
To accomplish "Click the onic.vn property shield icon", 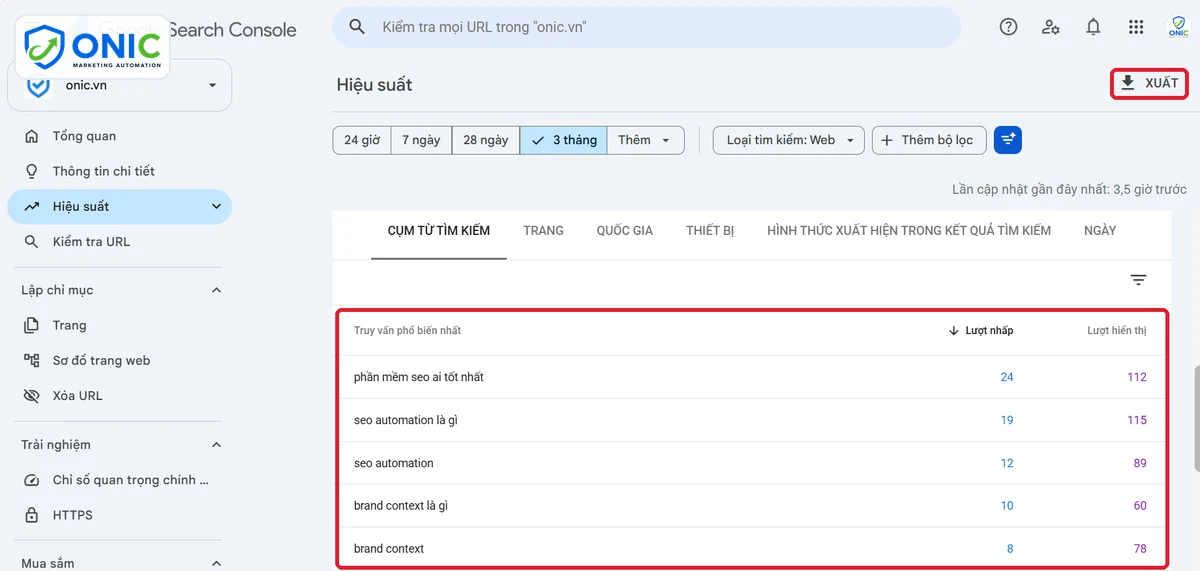I will pos(38,86).
